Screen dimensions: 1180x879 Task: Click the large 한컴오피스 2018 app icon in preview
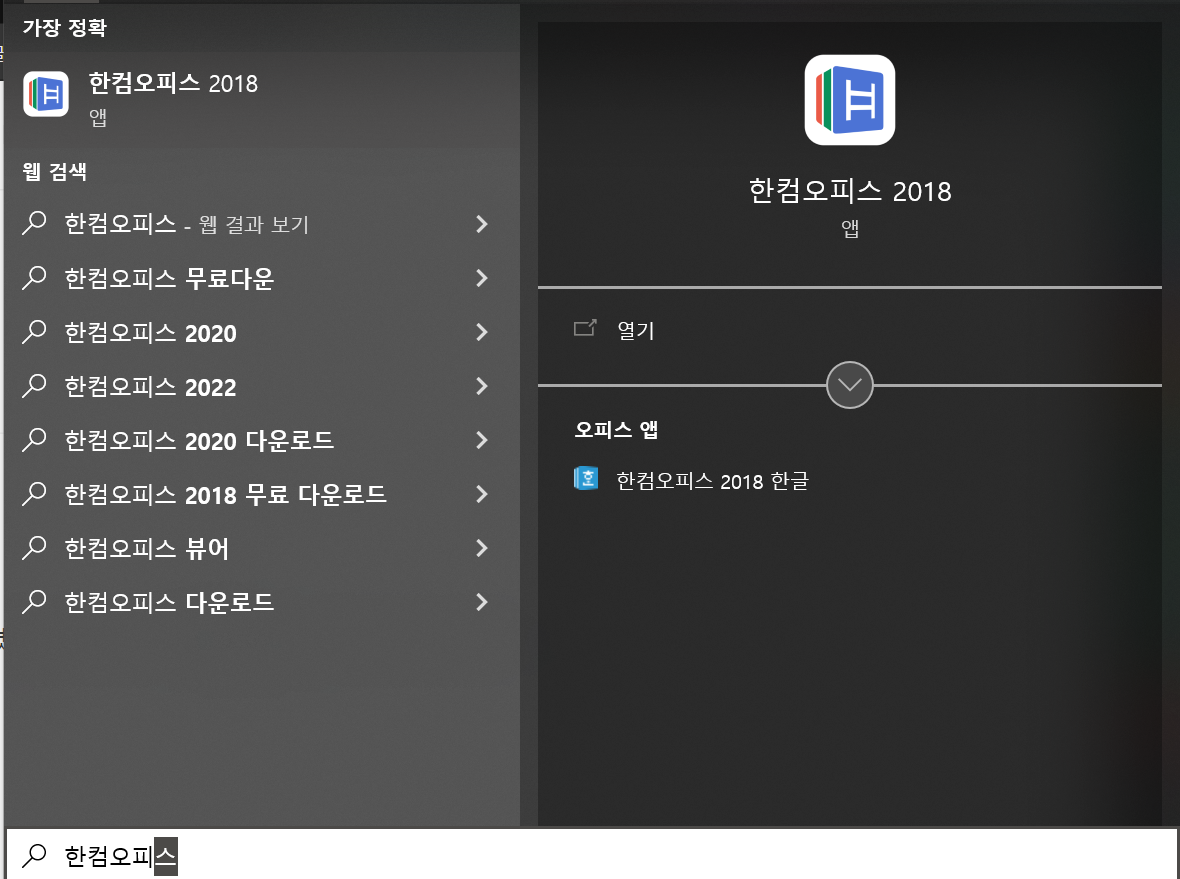click(x=850, y=100)
